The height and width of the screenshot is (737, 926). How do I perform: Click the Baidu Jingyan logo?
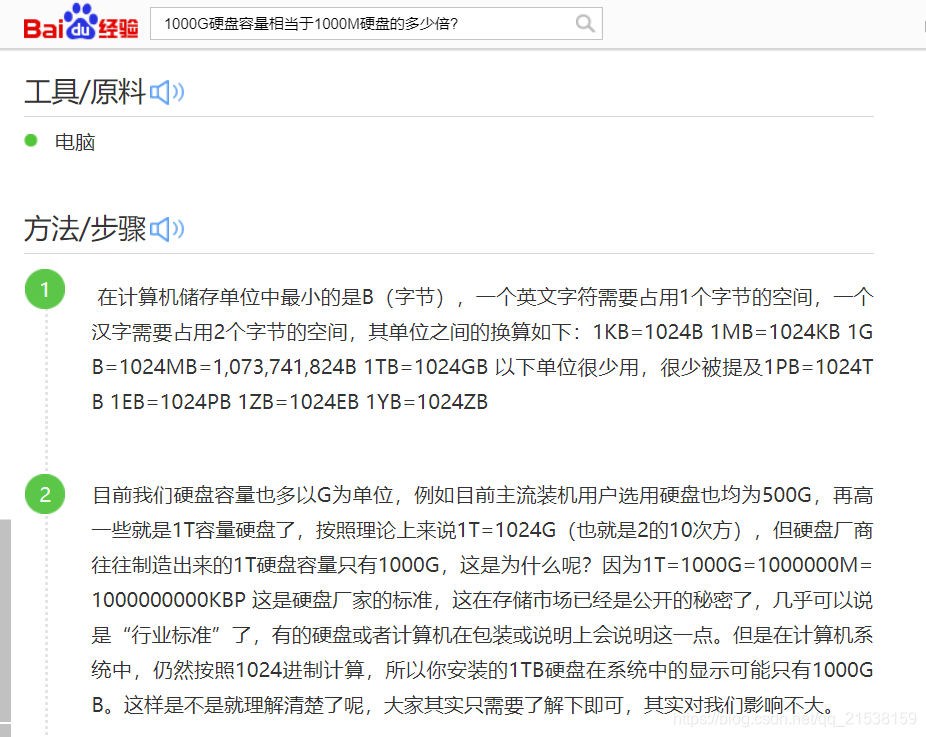(x=81, y=22)
